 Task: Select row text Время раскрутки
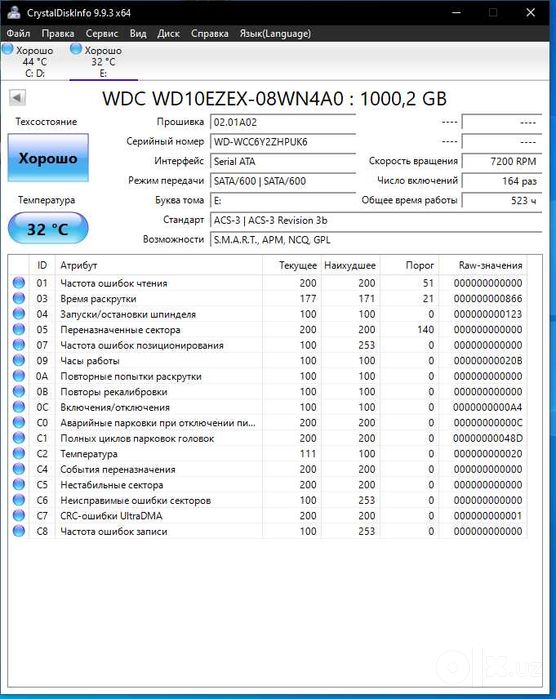[x=98, y=299]
